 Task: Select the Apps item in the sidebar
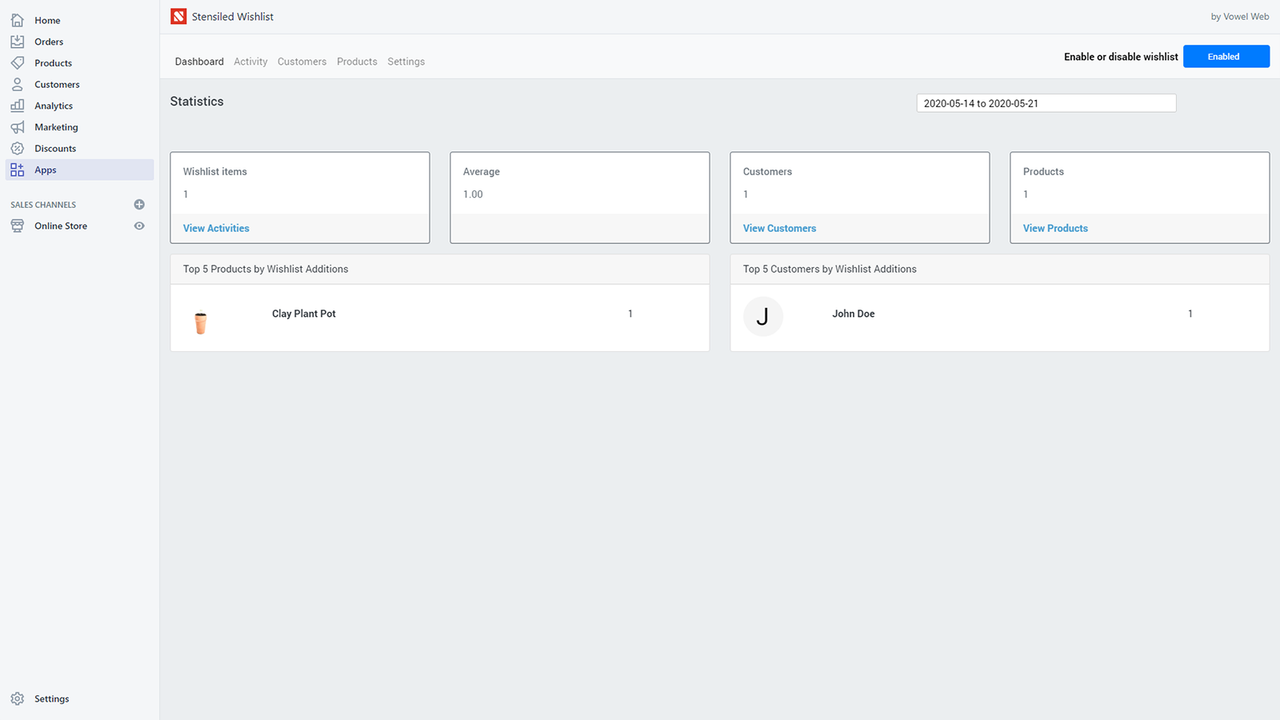click(x=18, y=170)
